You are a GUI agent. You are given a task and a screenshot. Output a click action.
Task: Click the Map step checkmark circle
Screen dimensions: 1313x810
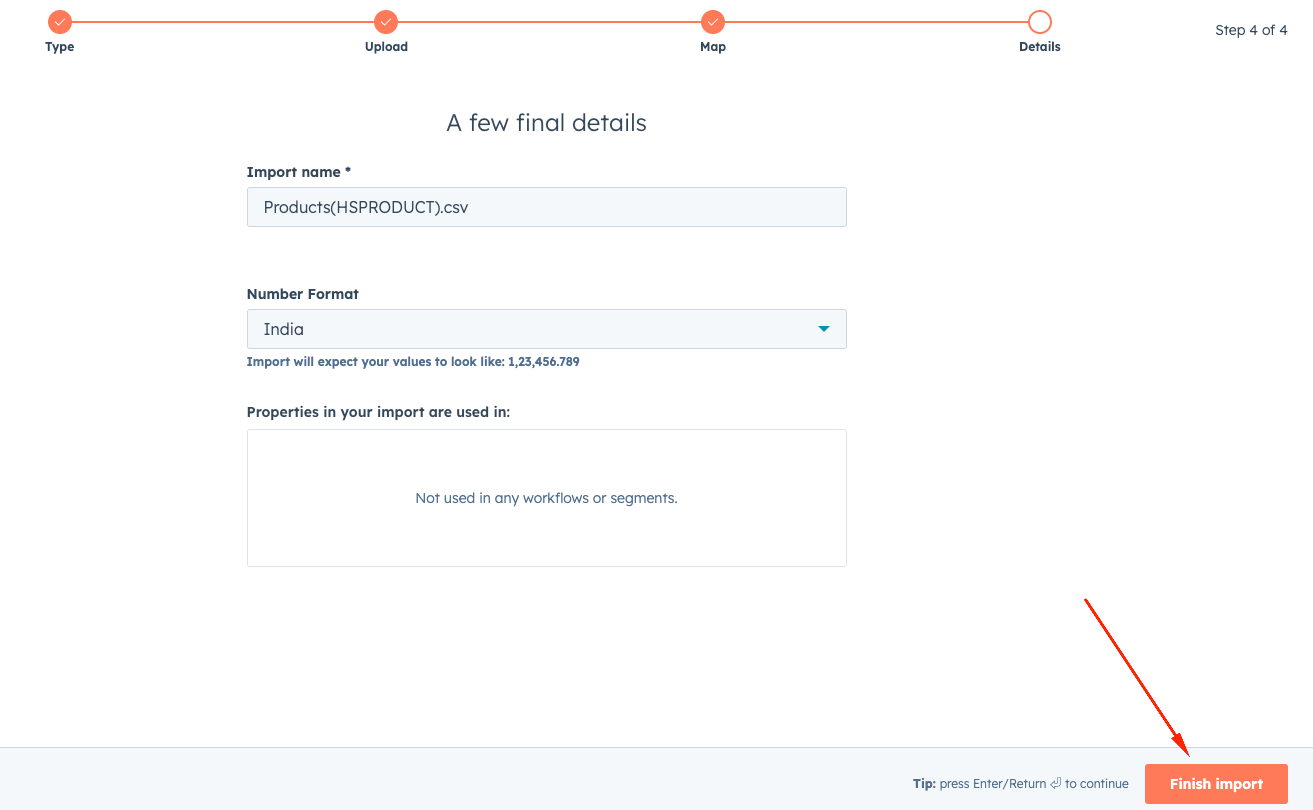712,21
